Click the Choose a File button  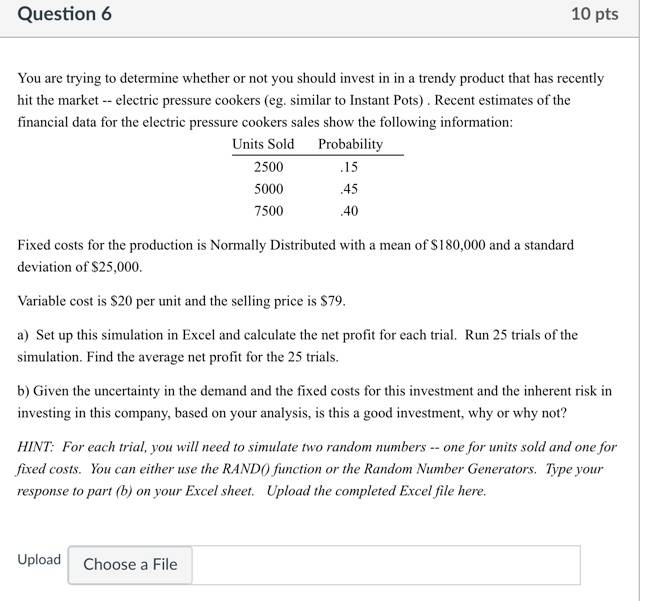coord(130,565)
